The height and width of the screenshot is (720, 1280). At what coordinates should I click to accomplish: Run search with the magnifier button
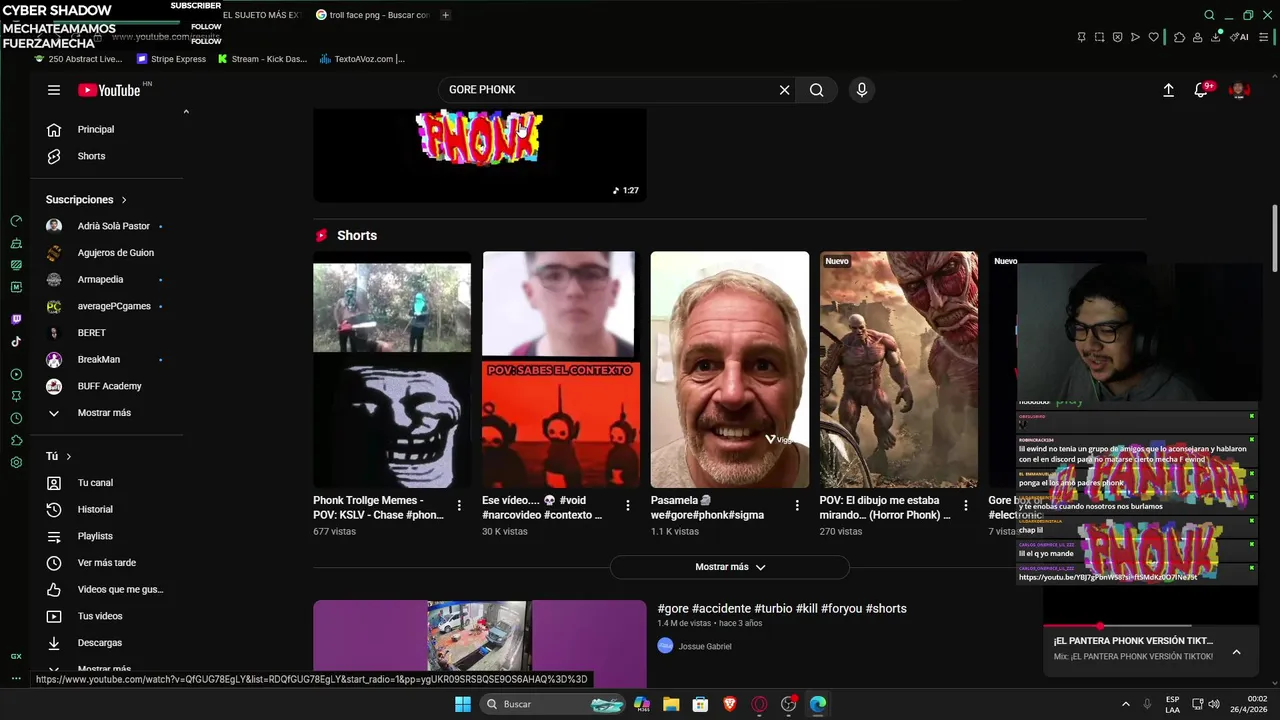pos(817,90)
